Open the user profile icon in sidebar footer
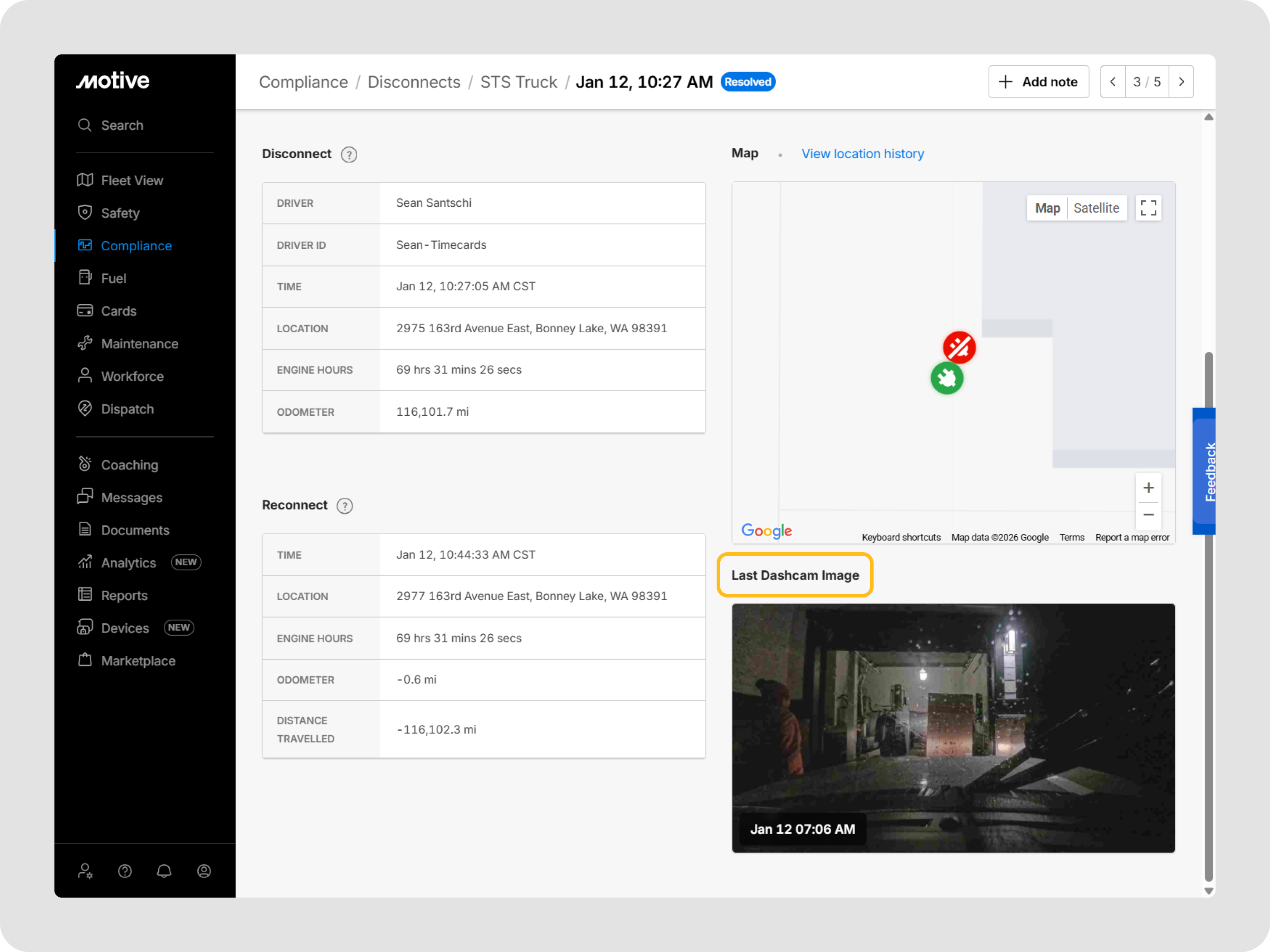 click(x=204, y=871)
